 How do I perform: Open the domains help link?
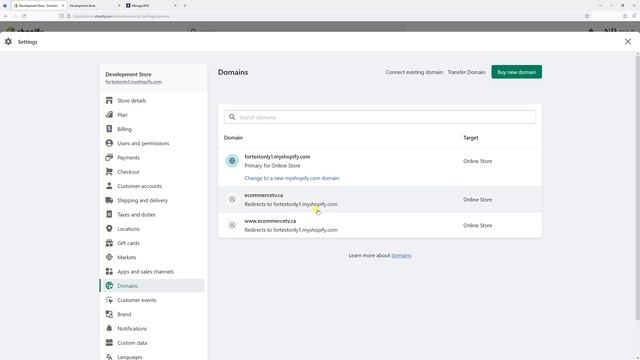coord(401,256)
